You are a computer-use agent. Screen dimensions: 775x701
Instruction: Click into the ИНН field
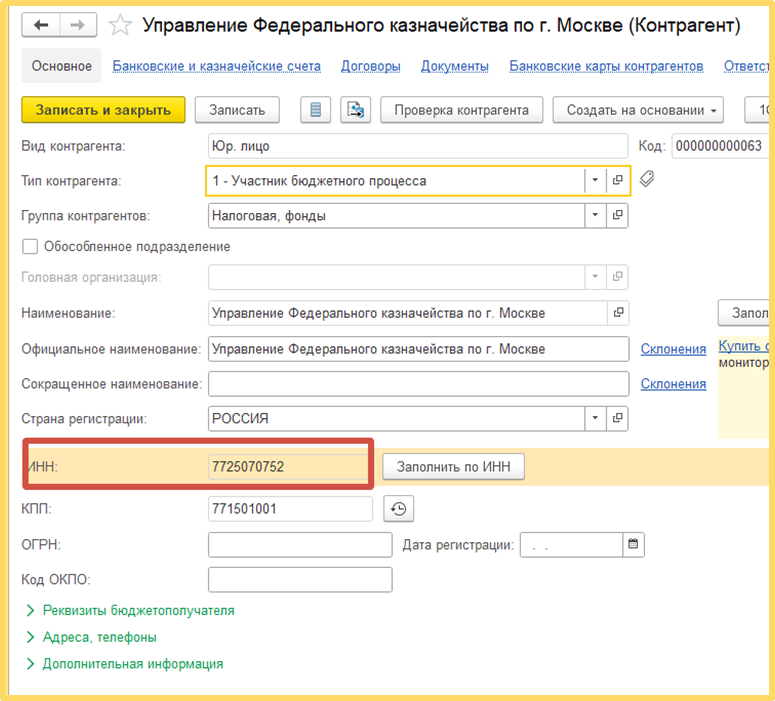[288, 467]
